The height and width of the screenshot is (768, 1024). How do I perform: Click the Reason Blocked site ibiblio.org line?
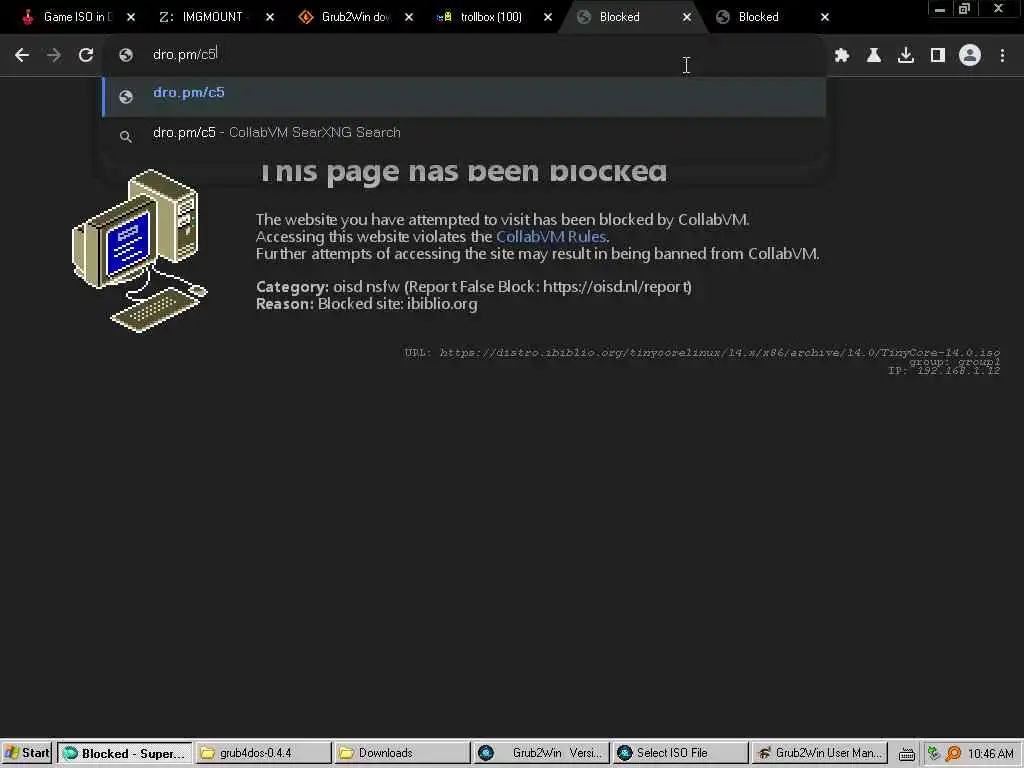(x=366, y=304)
